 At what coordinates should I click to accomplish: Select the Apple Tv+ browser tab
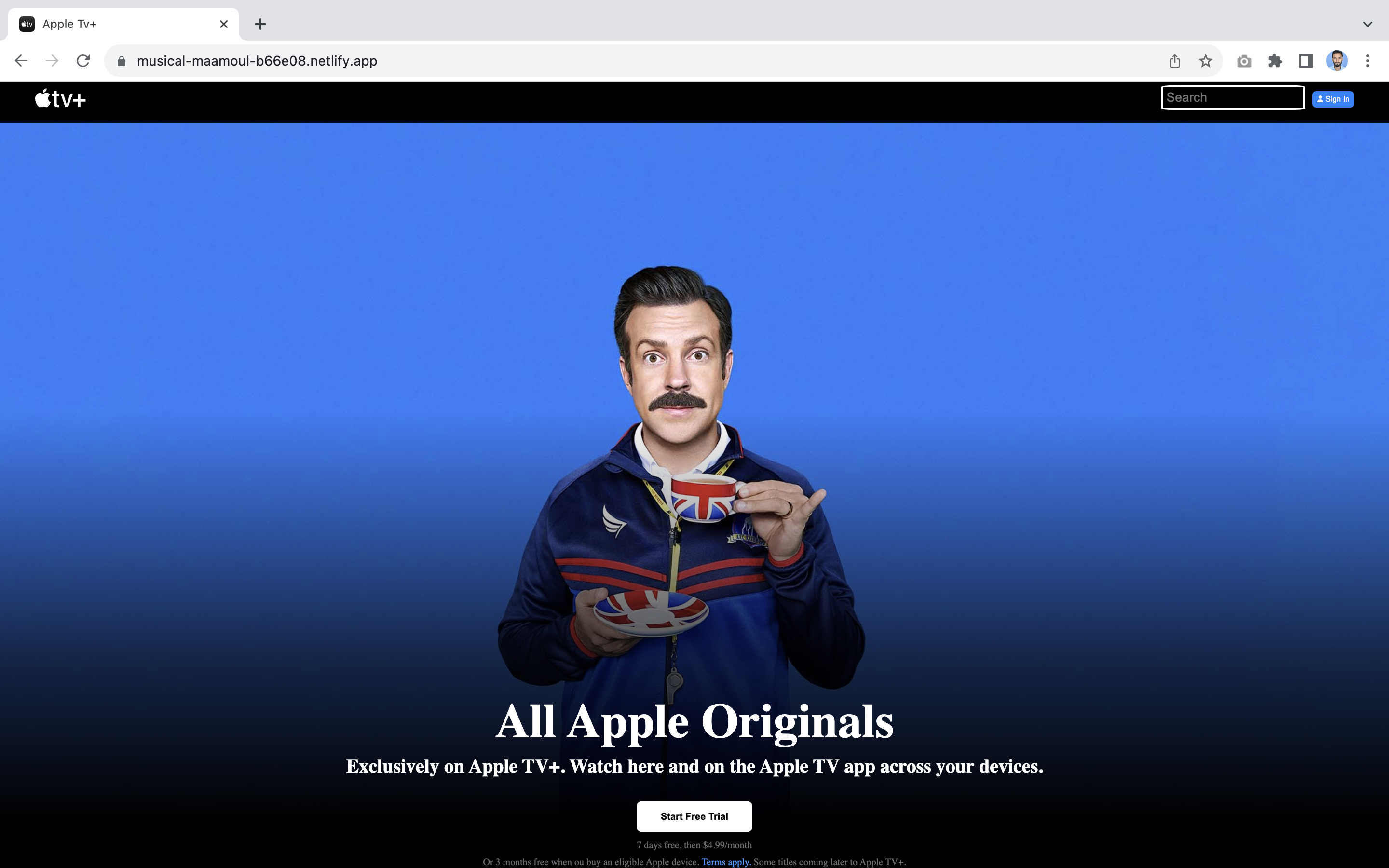(123, 24)
